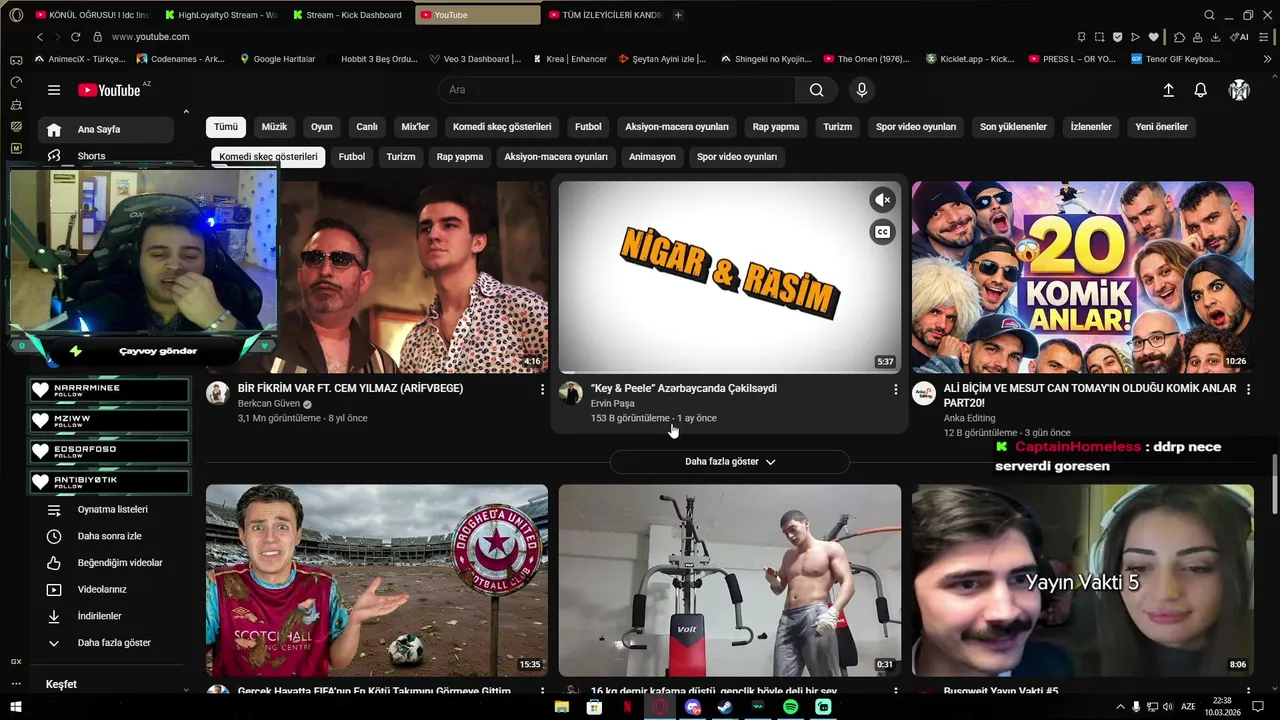
Task: Open Netflix from the taskbar
Action: click(x=627, y=707)
